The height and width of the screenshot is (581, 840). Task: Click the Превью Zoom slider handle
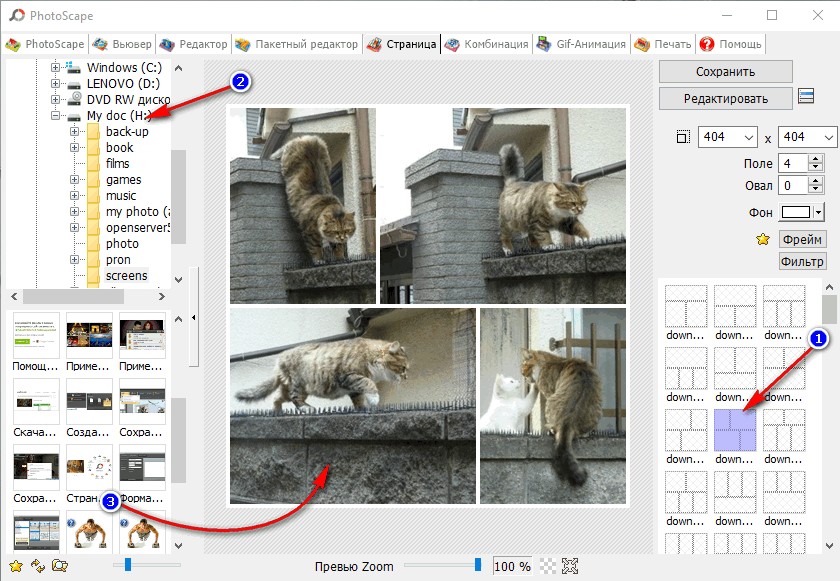(478, 566)
